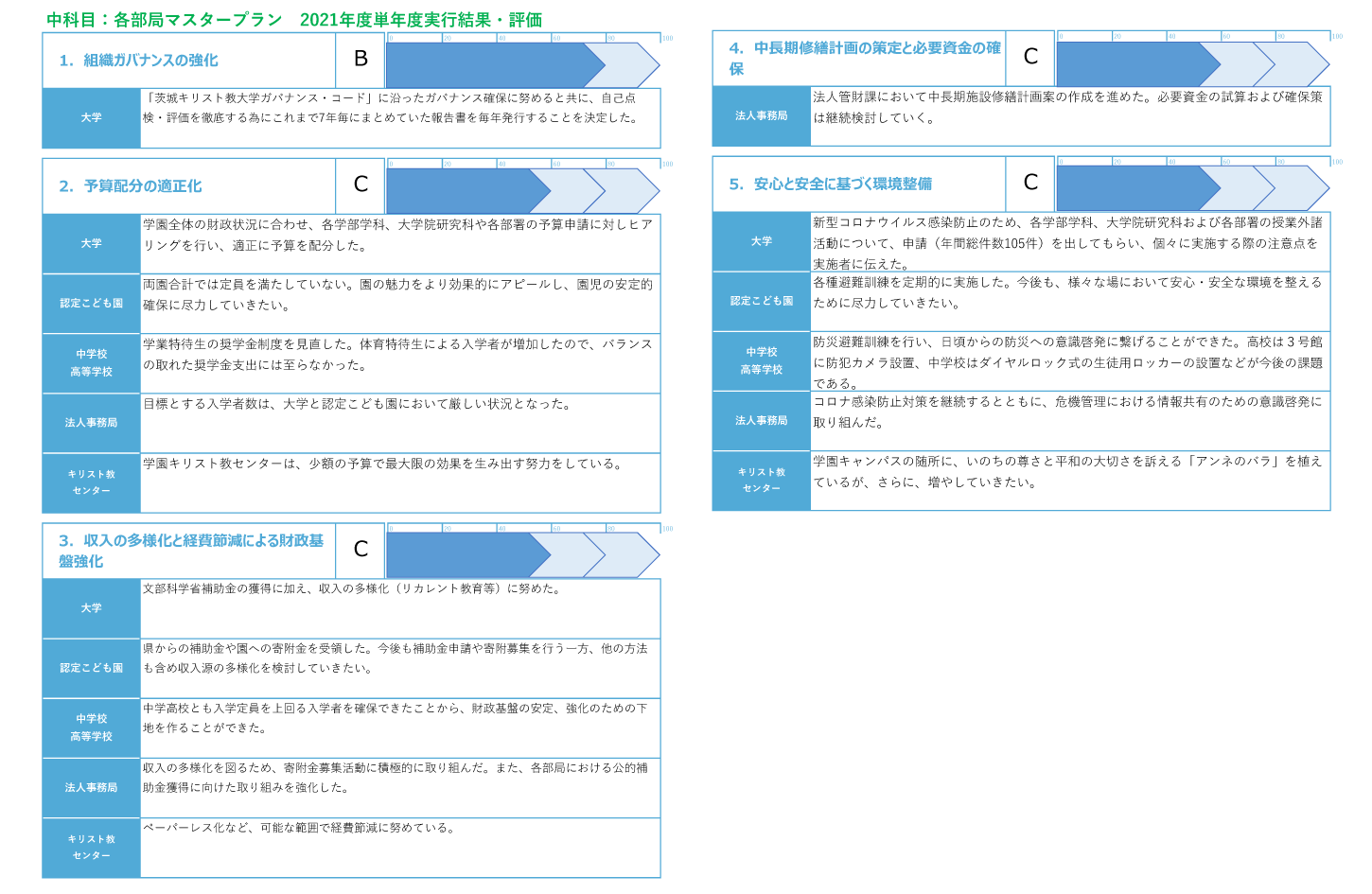This screenshot has width=1372, height=894.
Task: Click text beginning 中学高校とも入学定員を上回る
Action: point(396,718)
